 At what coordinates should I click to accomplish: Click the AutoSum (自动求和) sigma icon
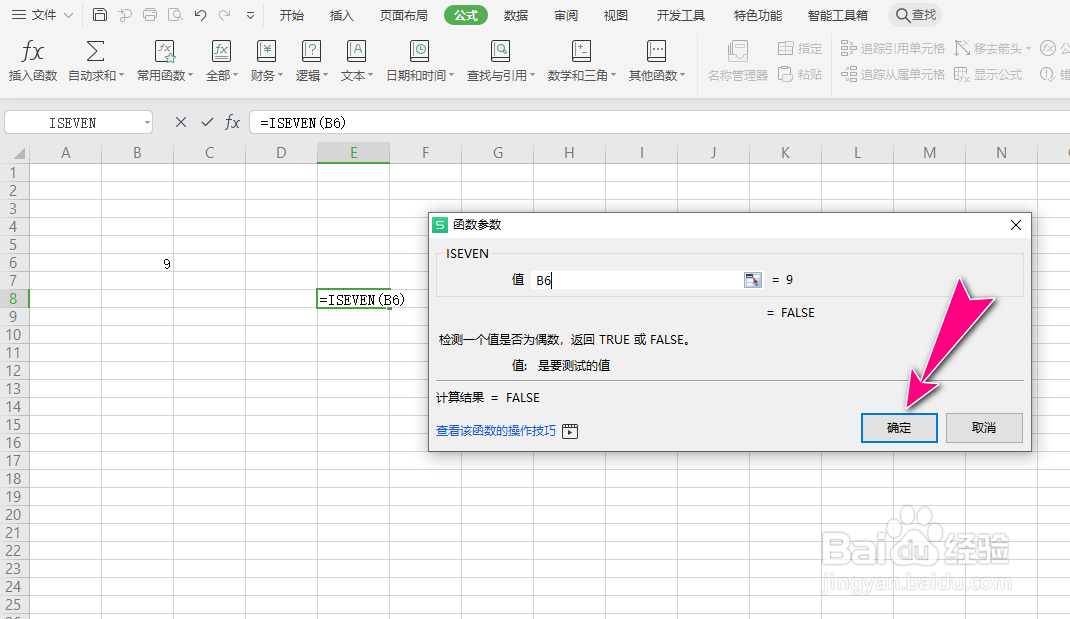pos(96,51)
